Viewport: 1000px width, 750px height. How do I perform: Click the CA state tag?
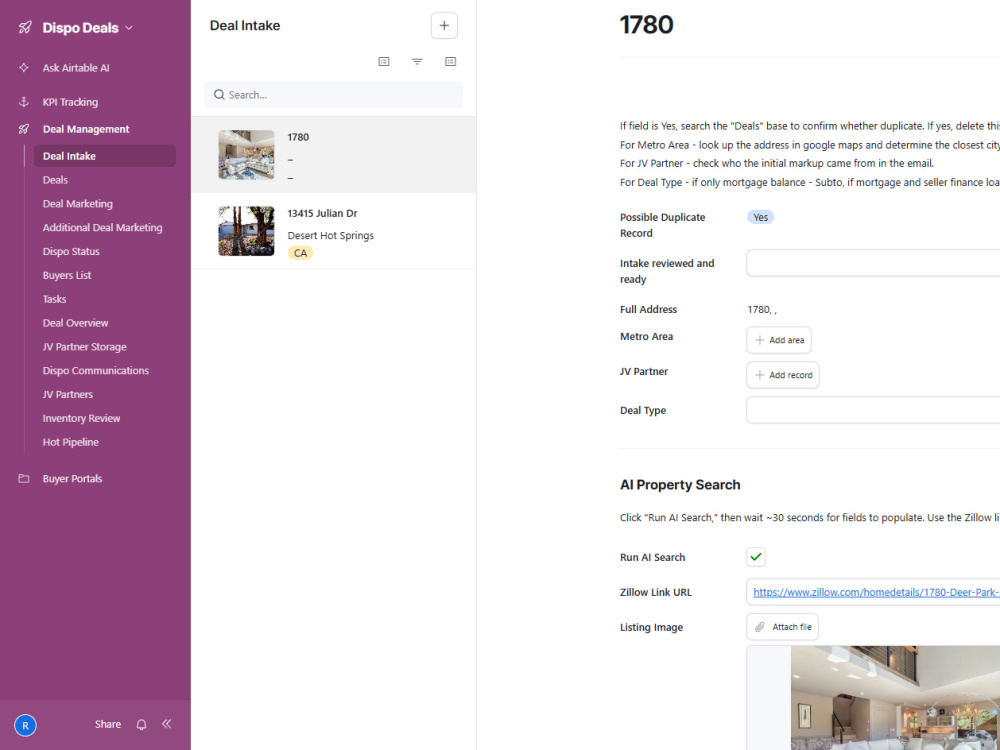(x=300, y=253)
